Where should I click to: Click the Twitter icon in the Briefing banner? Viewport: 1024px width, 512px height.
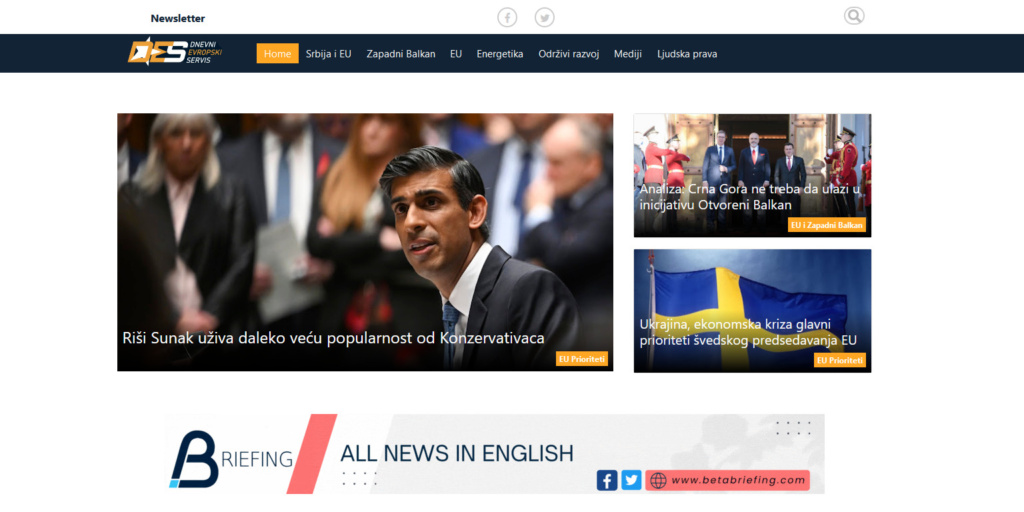point(631,480)
